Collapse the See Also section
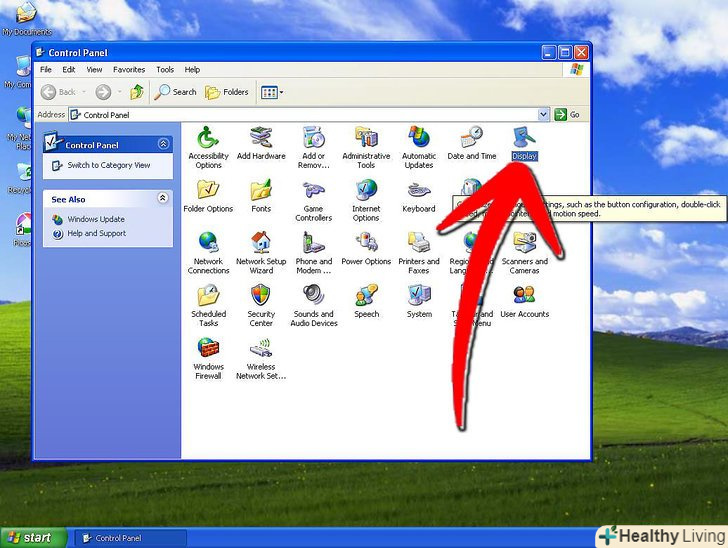The width and height of the screenshot is (728, 548). [x=162, y=198]
